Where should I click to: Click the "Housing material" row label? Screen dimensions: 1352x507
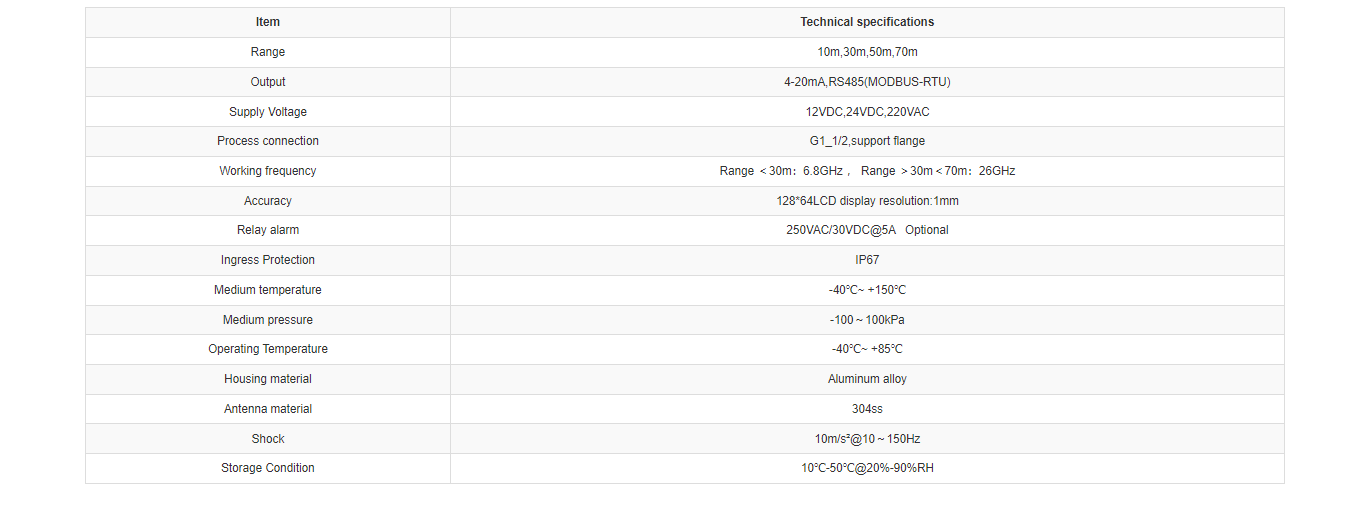268,379
